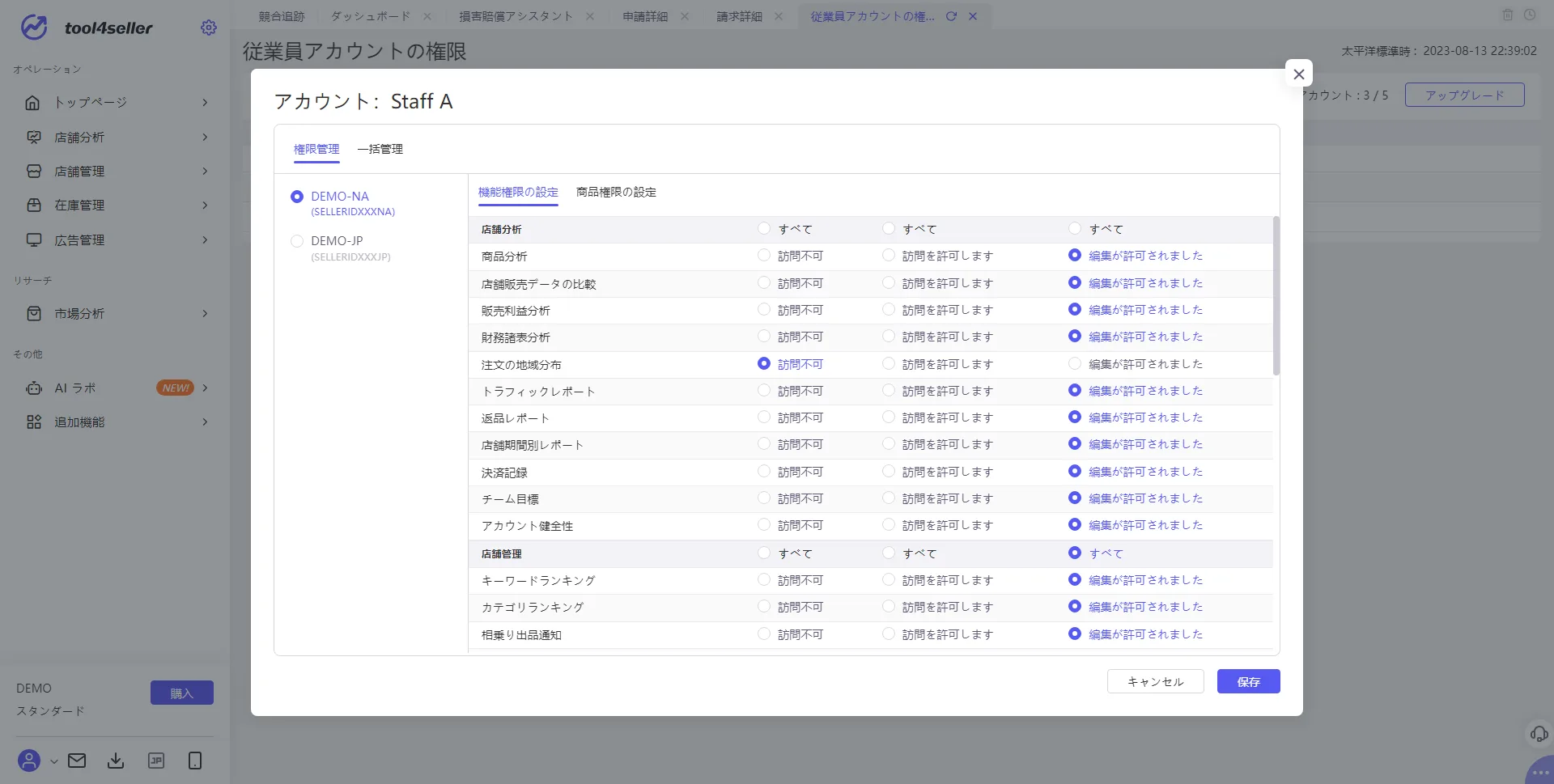The width and height of the screenshot is (1554, 784).
Task: Set アカウント健全性 to 訪問を許可します
Action: (889, 525)
